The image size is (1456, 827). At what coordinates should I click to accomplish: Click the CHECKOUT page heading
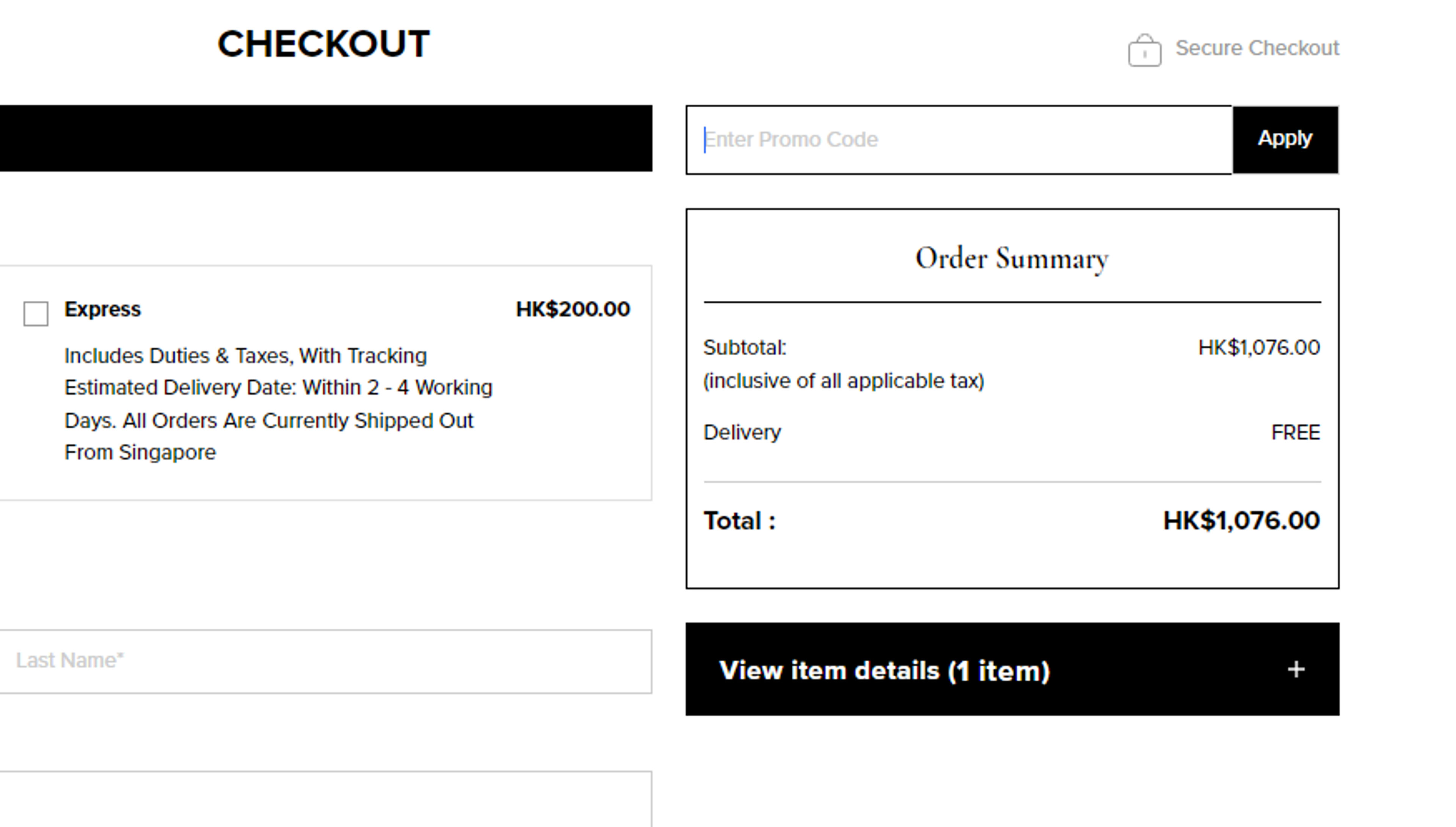324,44
